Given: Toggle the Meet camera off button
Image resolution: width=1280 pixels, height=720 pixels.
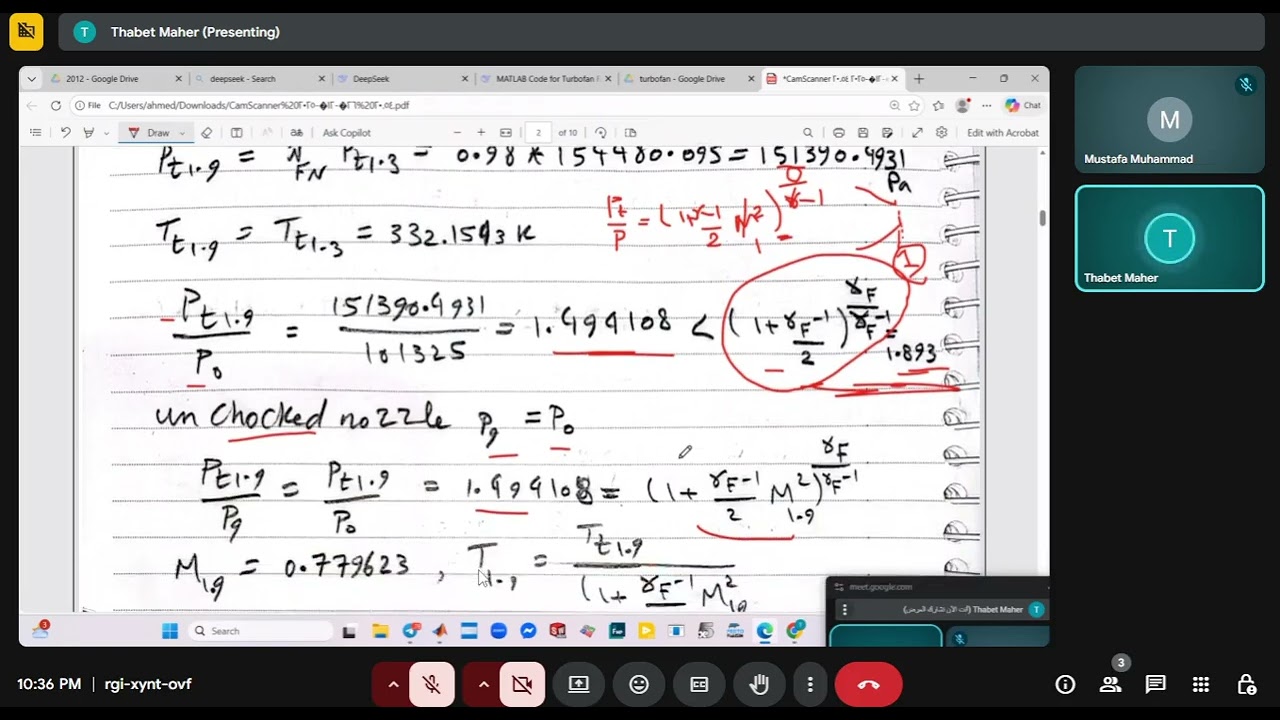Looking at the screenshot, I should tap(522, 685).
